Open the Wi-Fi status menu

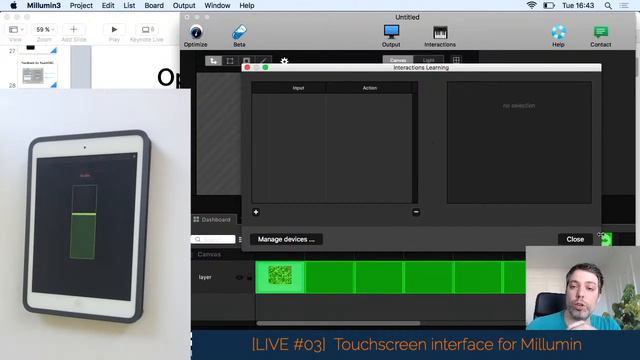click(531, 5)
